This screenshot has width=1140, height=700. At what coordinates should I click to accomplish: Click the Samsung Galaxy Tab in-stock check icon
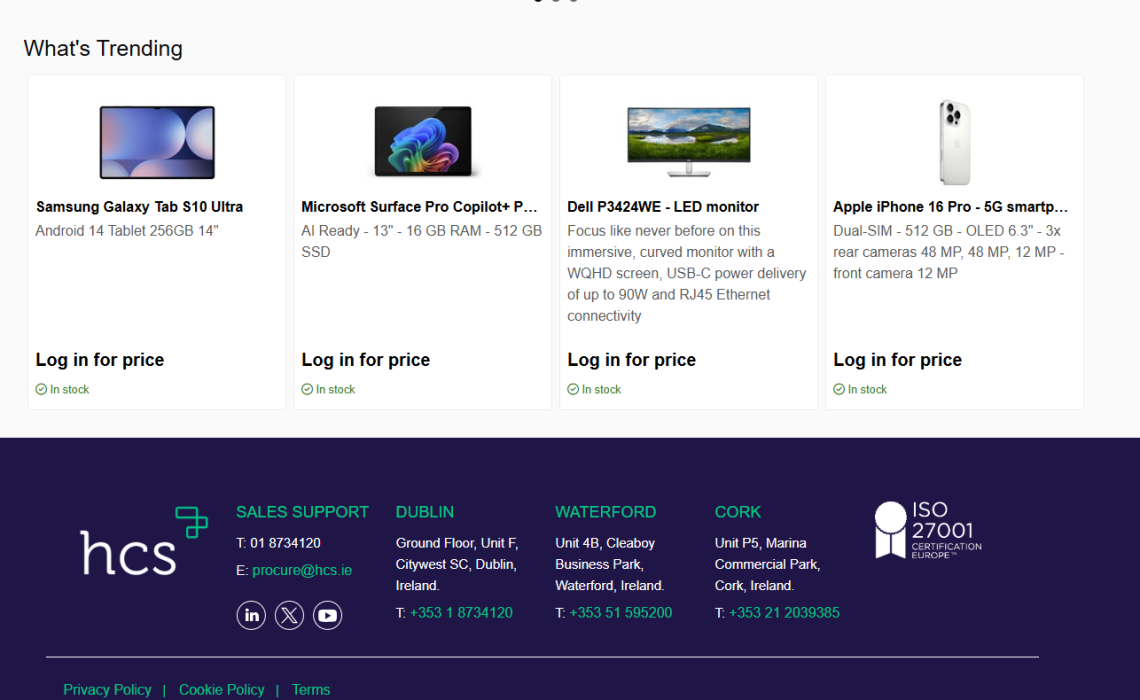pyautogui.click(x=41, y=390)
